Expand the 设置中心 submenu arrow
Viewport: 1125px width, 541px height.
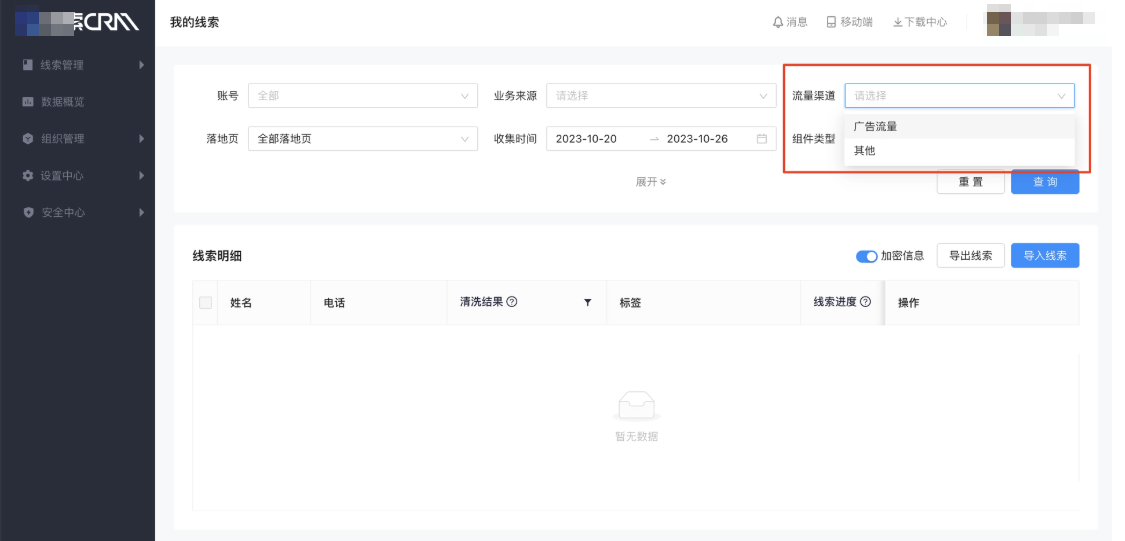point(141,176)
